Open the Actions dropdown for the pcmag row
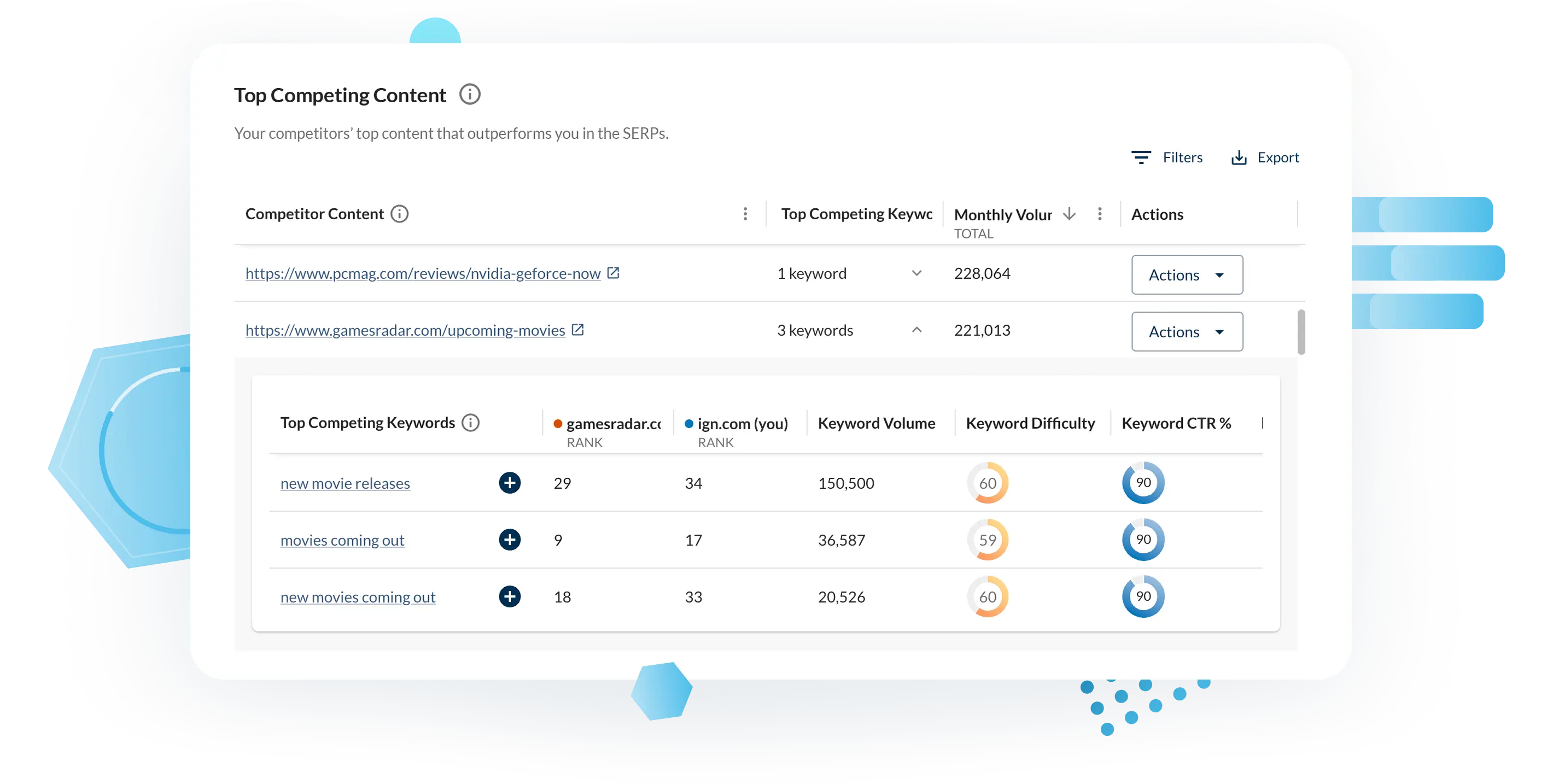The width and height of the screenshot is (1553, 784). 1187,275
